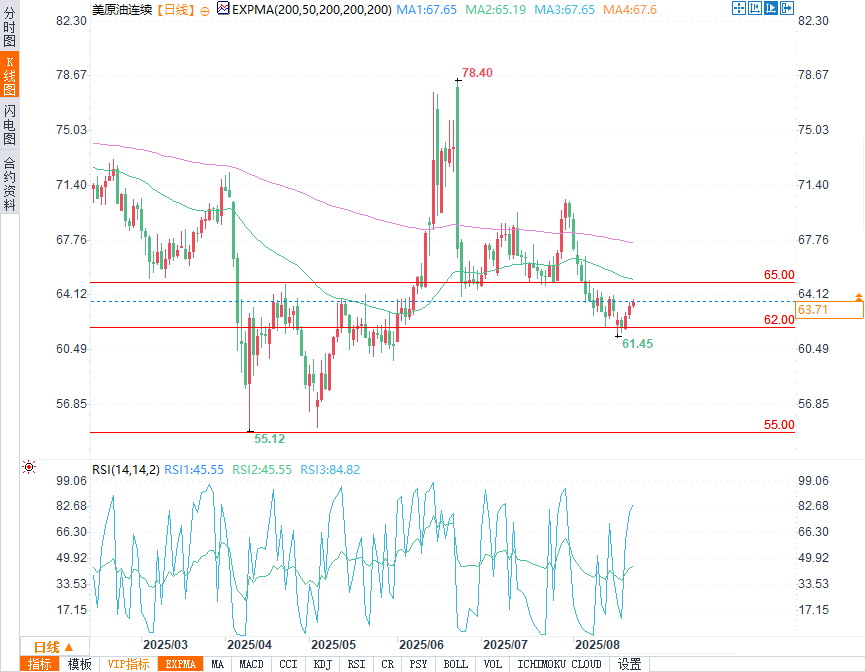Click the RSI1:45.55 value label

tap(194, 470)
